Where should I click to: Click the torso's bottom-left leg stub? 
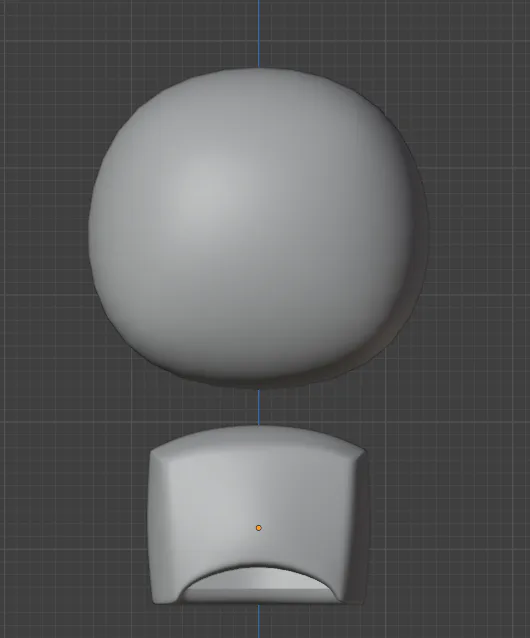point(167,592)
